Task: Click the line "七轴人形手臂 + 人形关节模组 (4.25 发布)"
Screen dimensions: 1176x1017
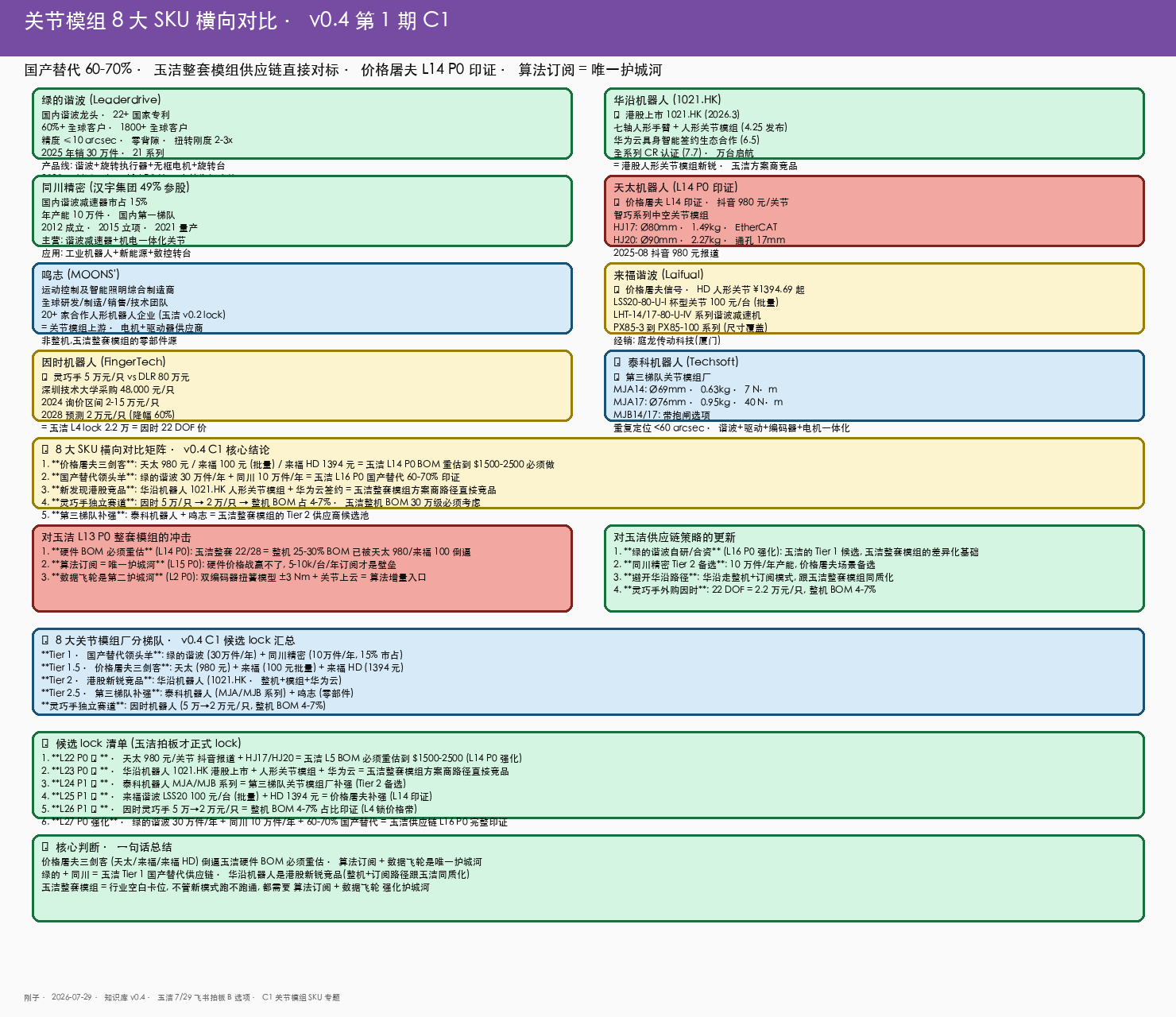Action: 701,128
